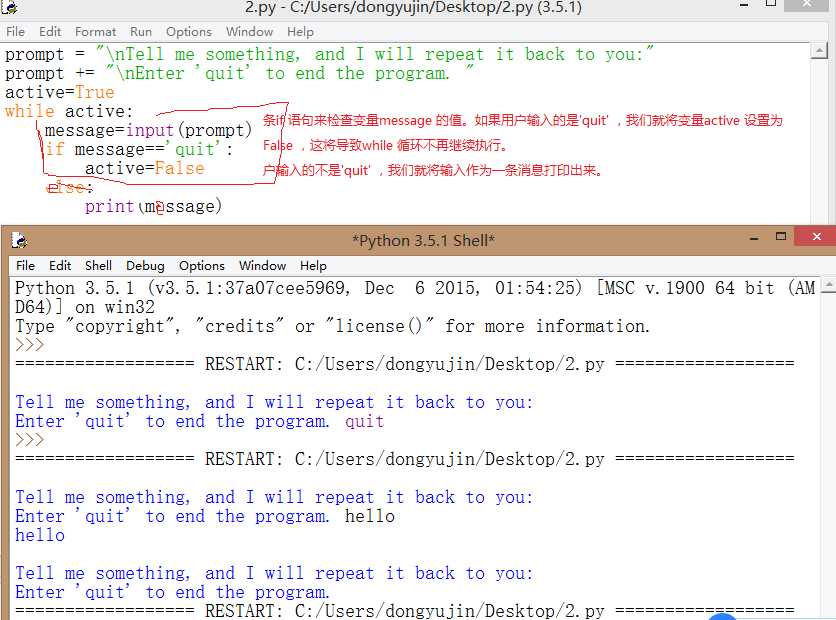Screen dimensions: 836x620
Task: Click the 'quit' input in the shell output
Action: click(x=364, y=422)
